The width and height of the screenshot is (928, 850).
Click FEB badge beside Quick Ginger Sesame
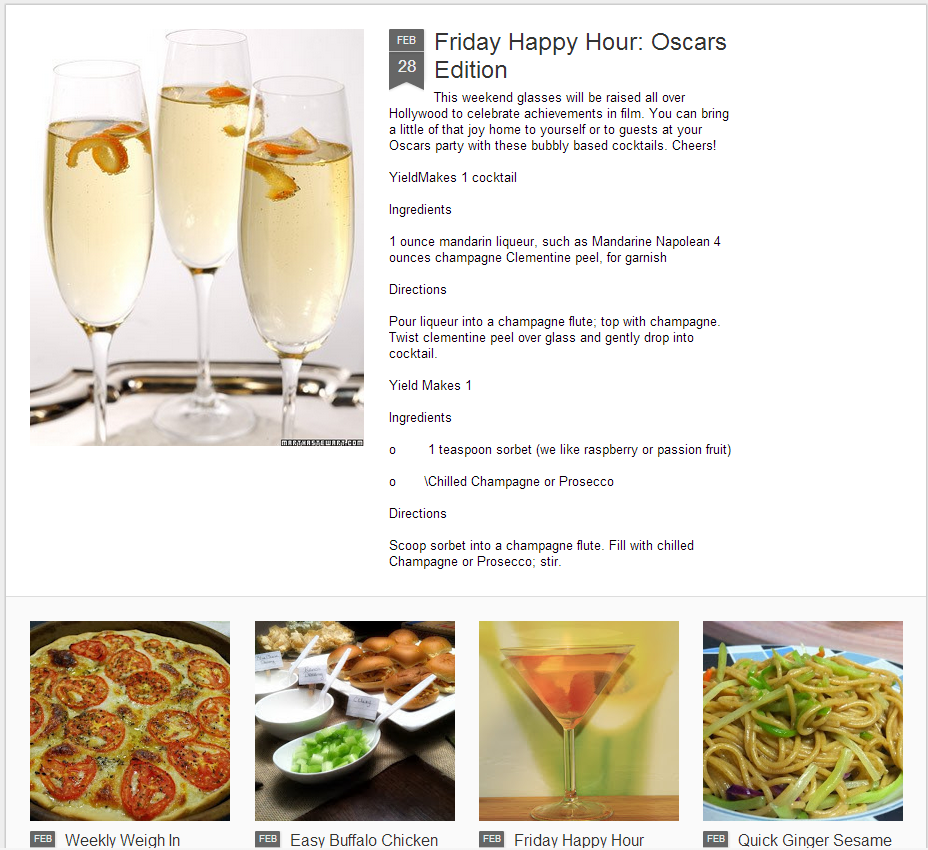(716, 839)
